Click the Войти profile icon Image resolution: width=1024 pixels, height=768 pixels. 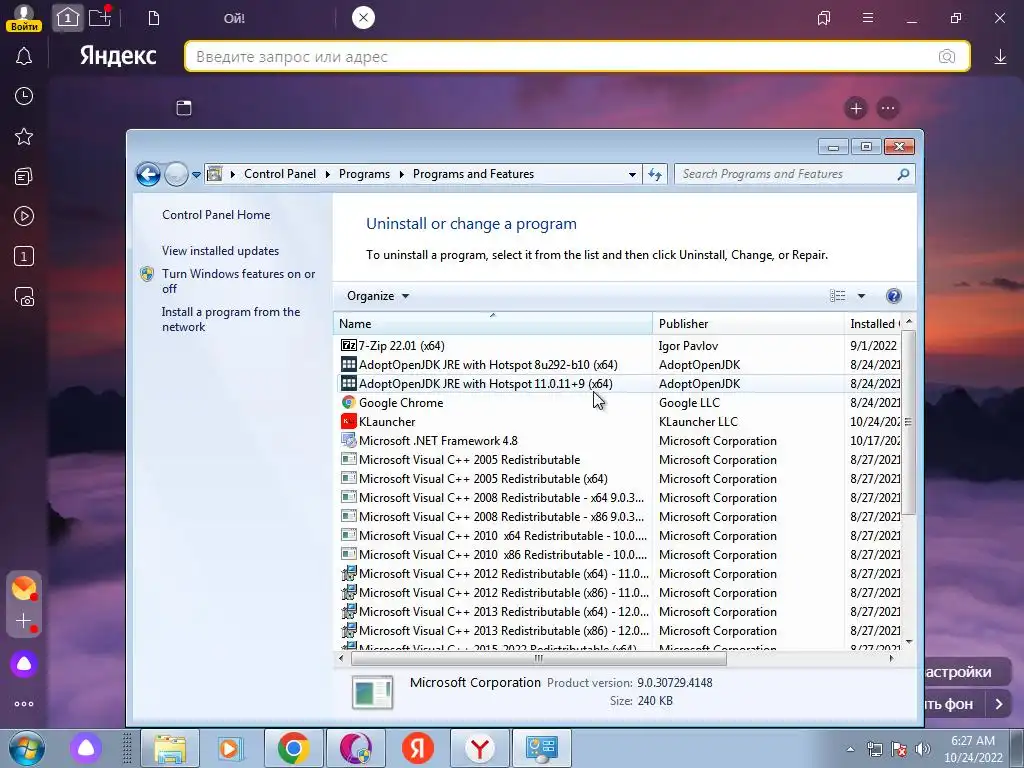coord(24,18)
